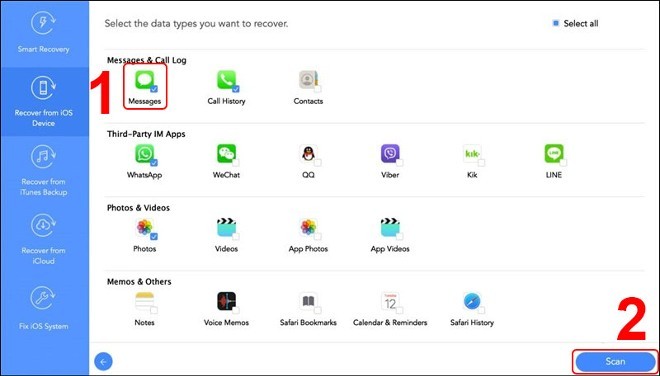Click the Viber icon
660x376 pixels.
pyautogui.click(x=390, y=154)
